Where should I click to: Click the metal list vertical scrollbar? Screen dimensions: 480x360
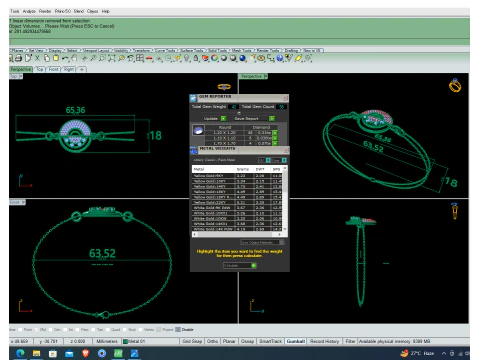click(285, 198)
